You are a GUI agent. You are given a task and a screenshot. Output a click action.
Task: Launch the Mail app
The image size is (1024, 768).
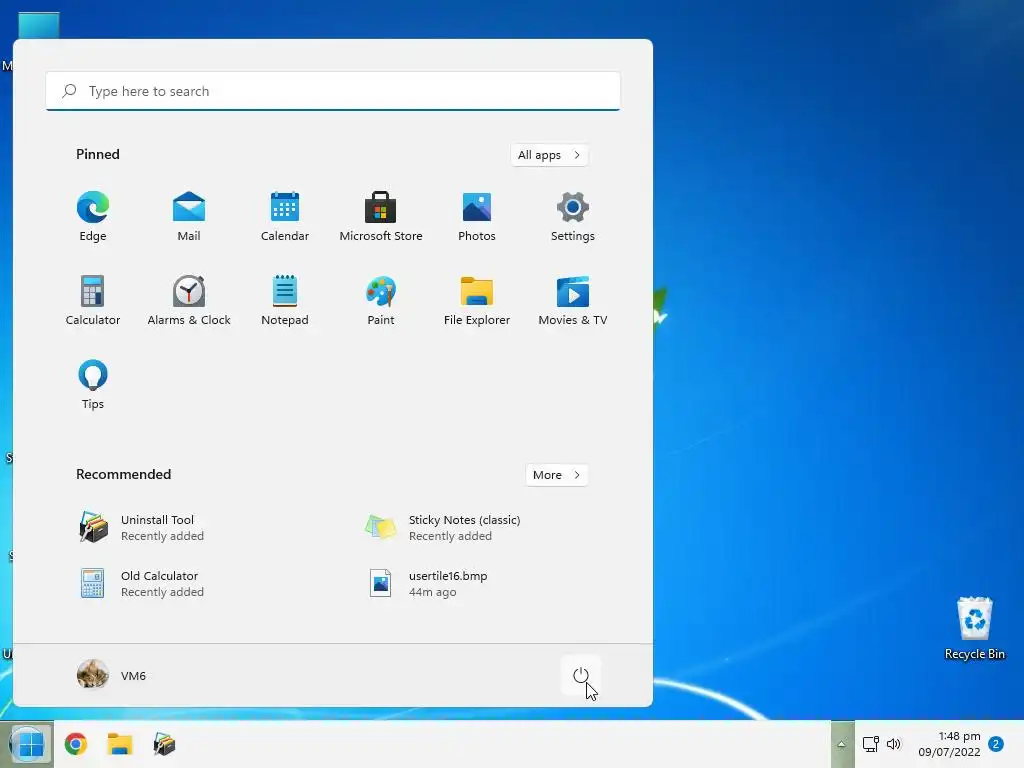[x=189, y=217]
